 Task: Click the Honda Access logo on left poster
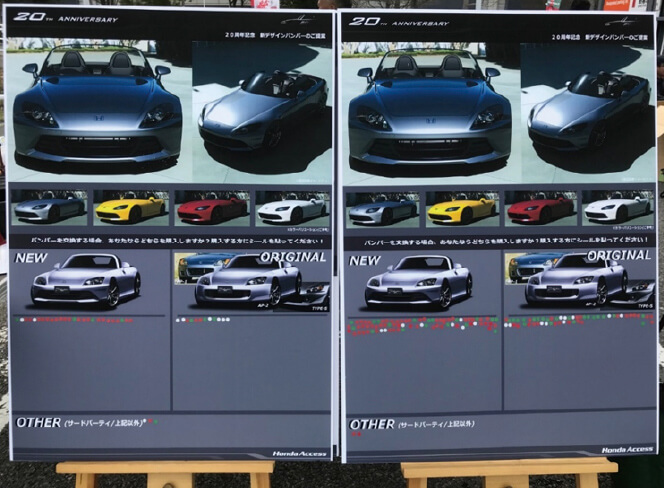click(299, 454)
